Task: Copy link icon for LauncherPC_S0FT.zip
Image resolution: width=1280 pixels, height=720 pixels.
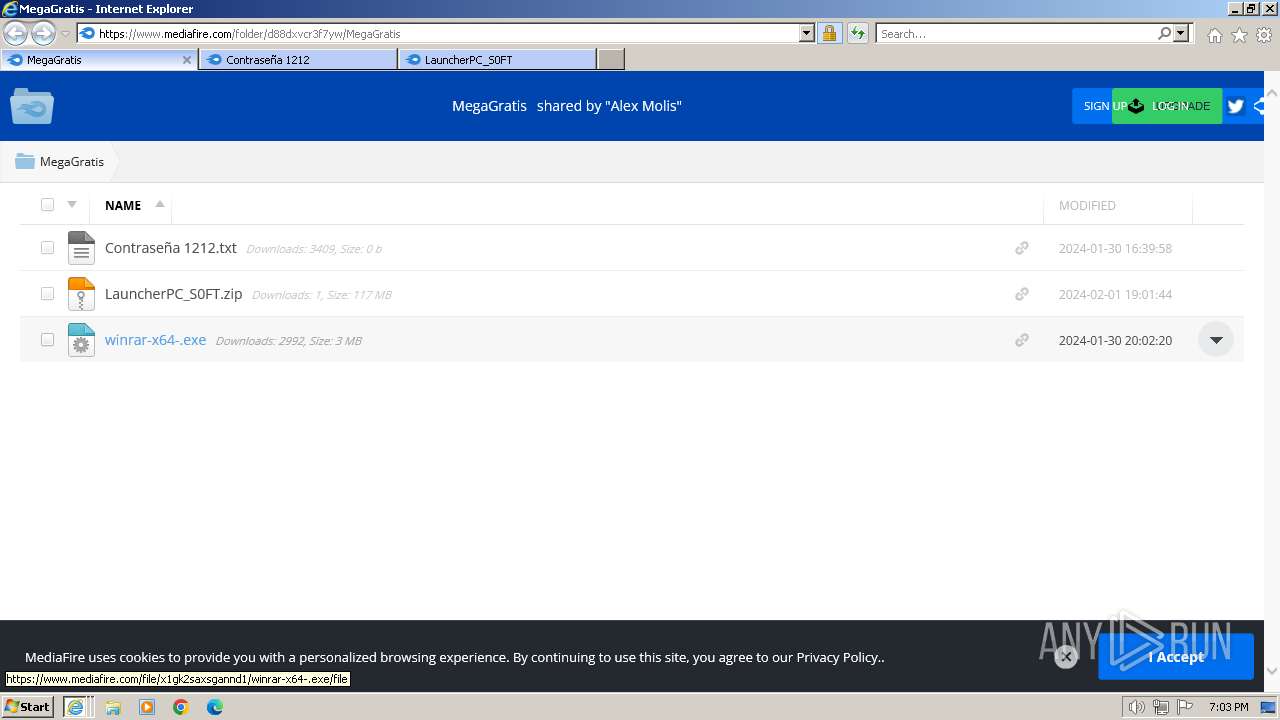Action: (x=1022, y=294)
